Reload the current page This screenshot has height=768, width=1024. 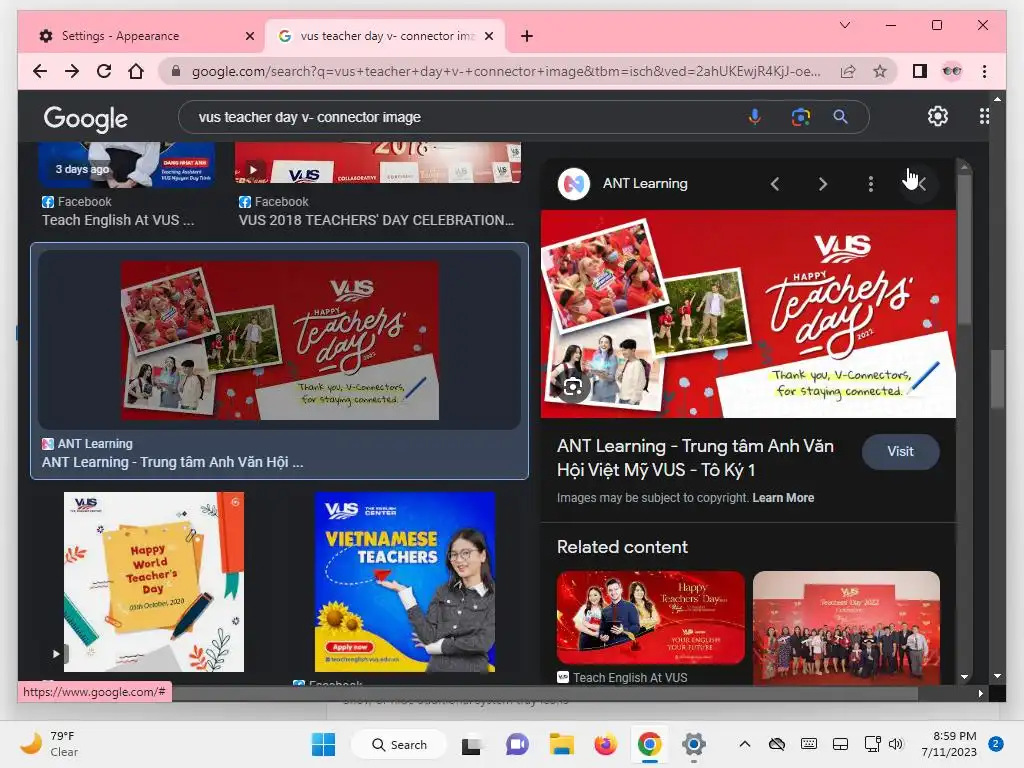click(x=104, y=71)
